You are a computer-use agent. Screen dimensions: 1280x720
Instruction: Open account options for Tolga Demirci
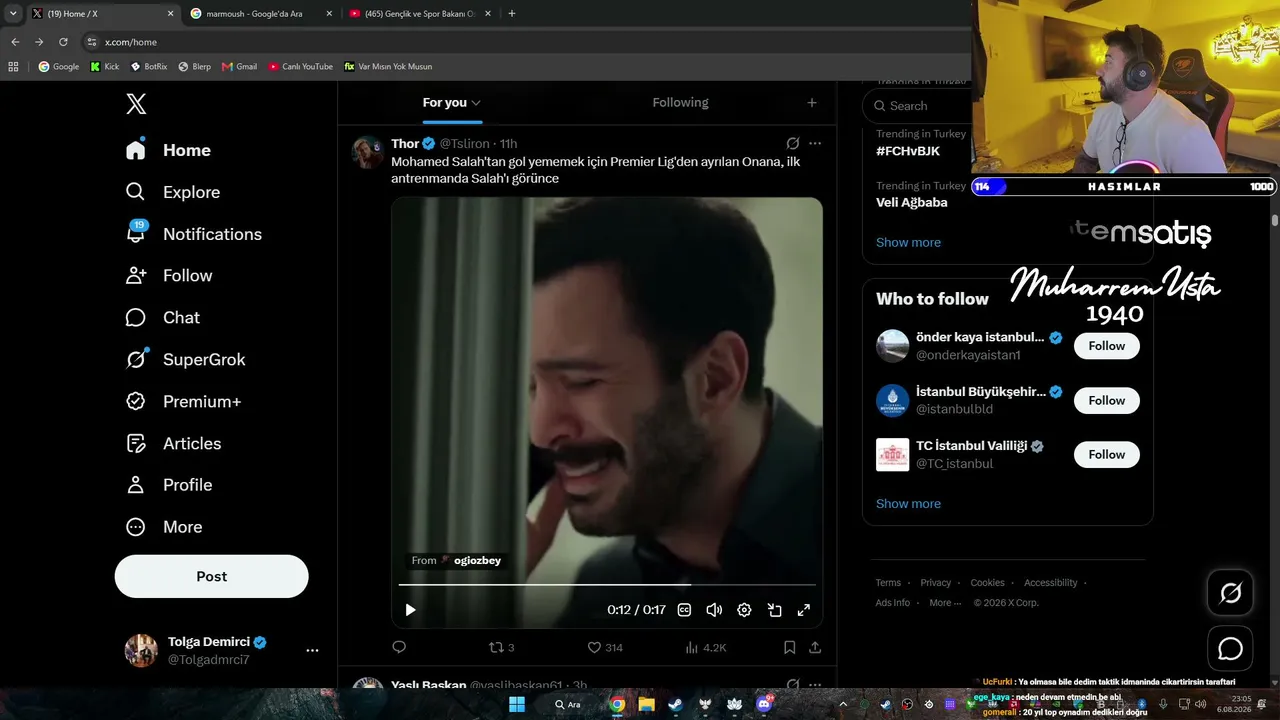click(312, 650)
